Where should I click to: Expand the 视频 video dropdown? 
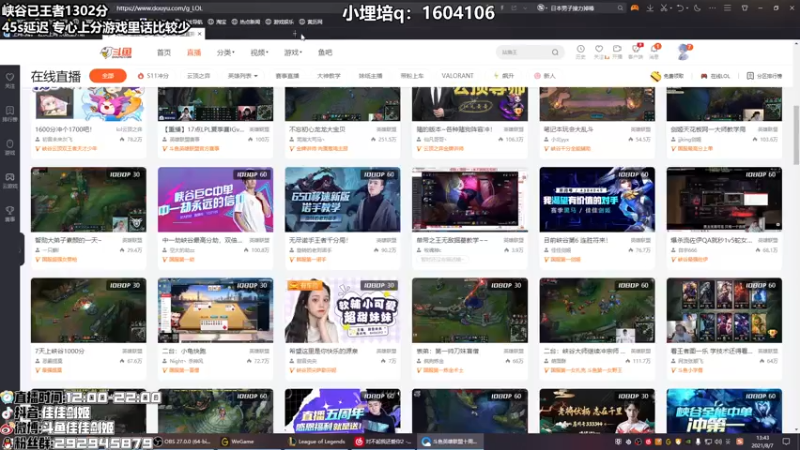click(x=259, y=53)
